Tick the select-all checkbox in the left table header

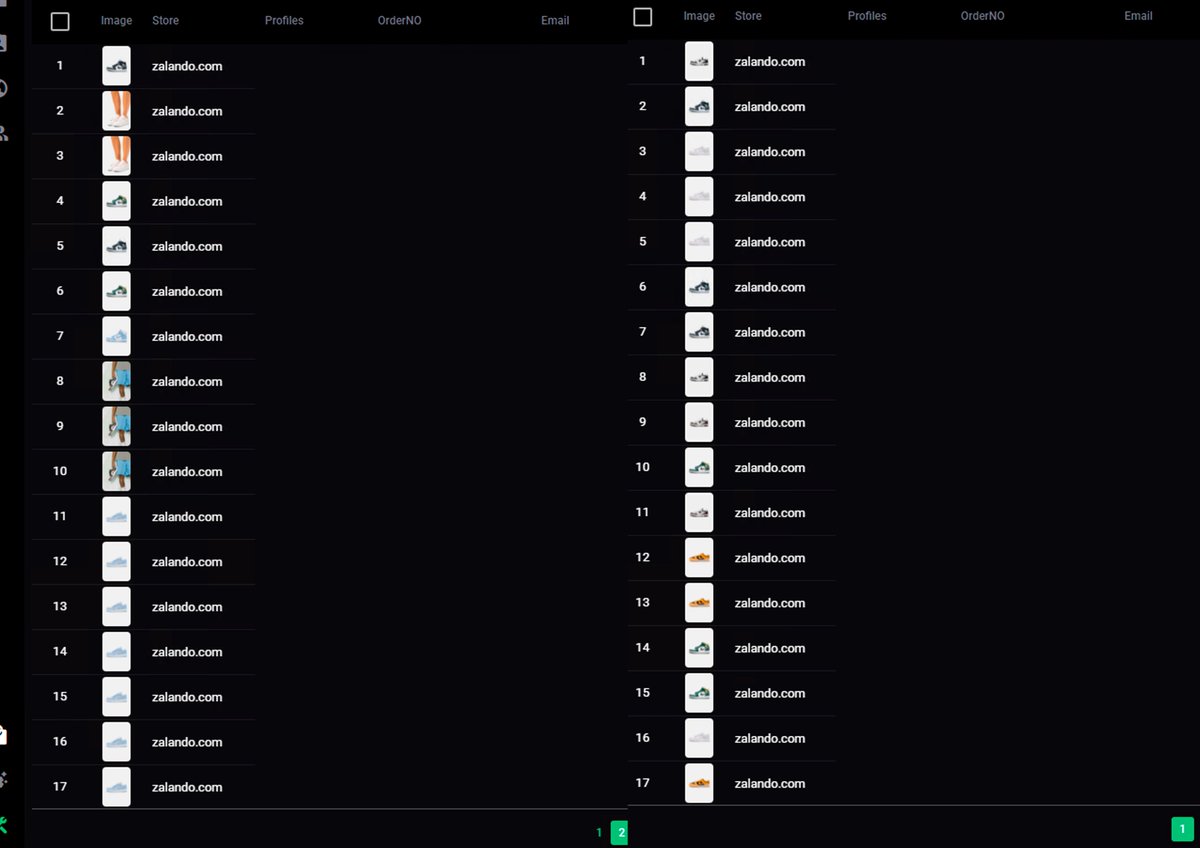click(60, 21)
